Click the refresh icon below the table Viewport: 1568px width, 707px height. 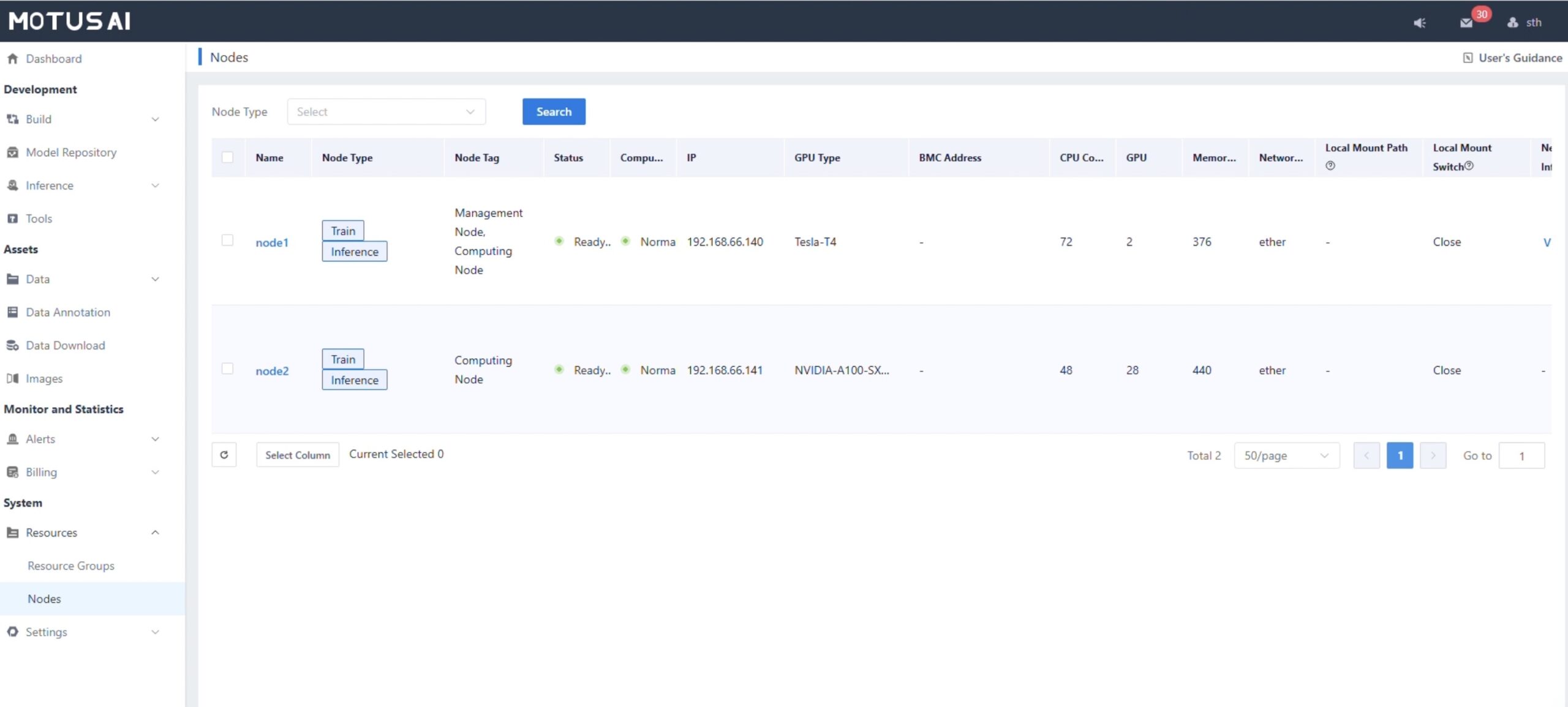(x=224, y=455)
